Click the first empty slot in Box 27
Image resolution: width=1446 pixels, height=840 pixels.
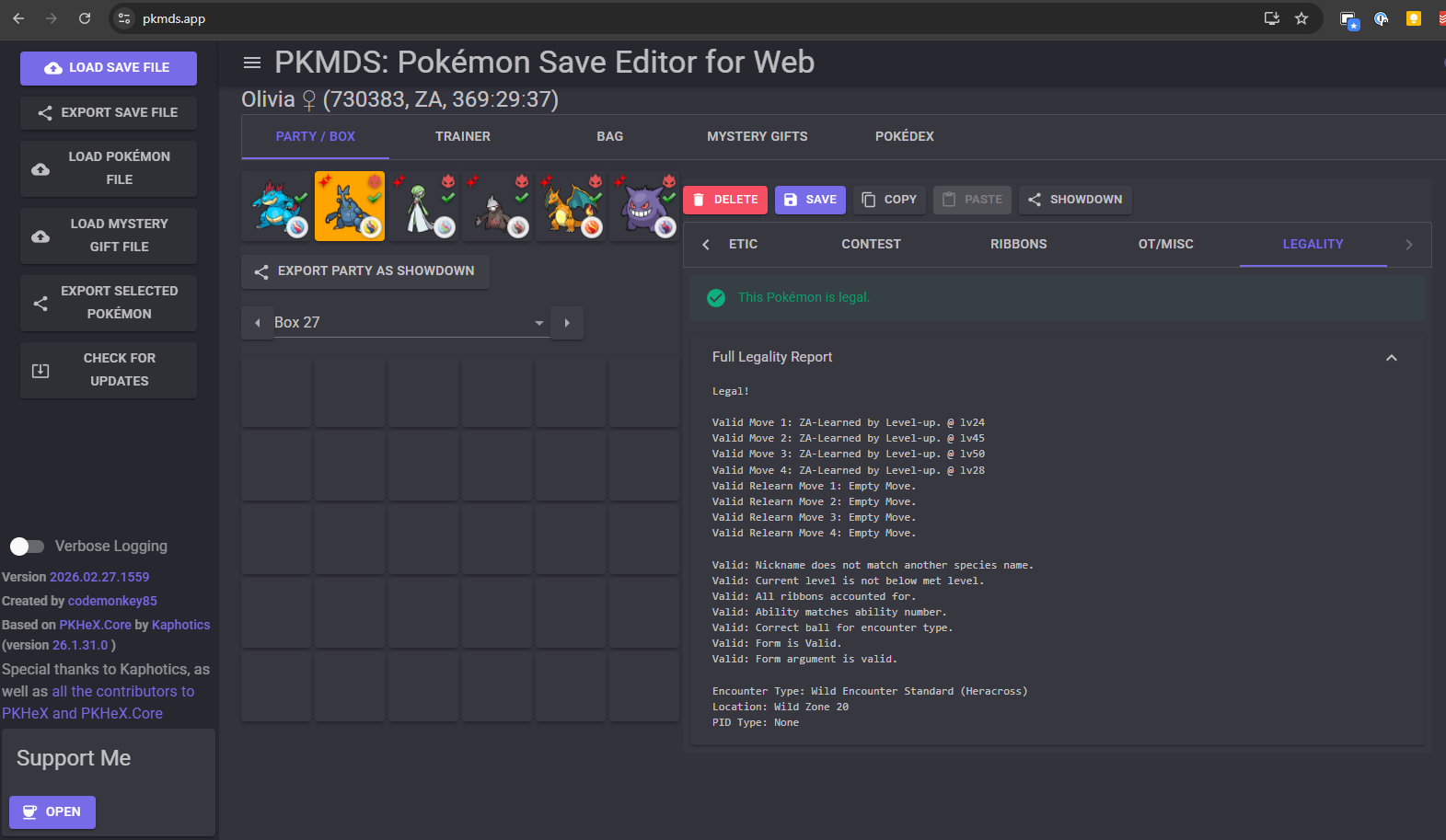coord(276,392)
